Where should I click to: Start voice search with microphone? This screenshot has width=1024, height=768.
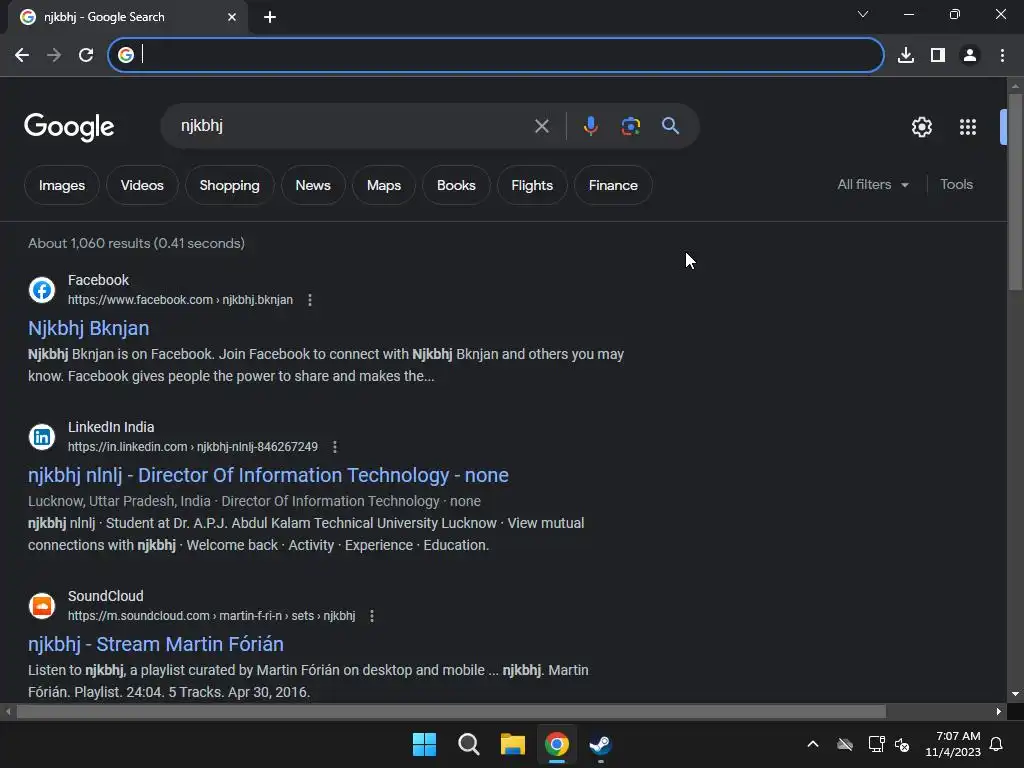pyautogui.click(x=590, y=125)
